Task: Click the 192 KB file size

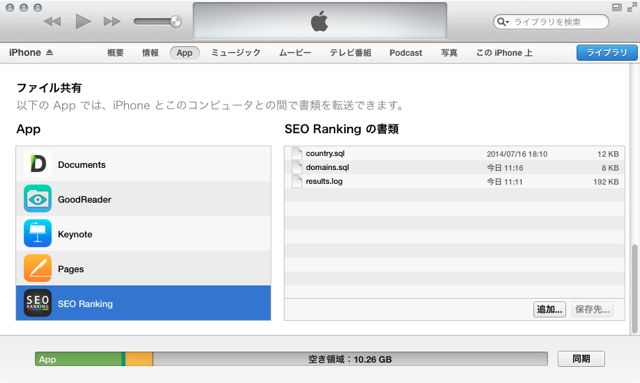Action: 606,182
